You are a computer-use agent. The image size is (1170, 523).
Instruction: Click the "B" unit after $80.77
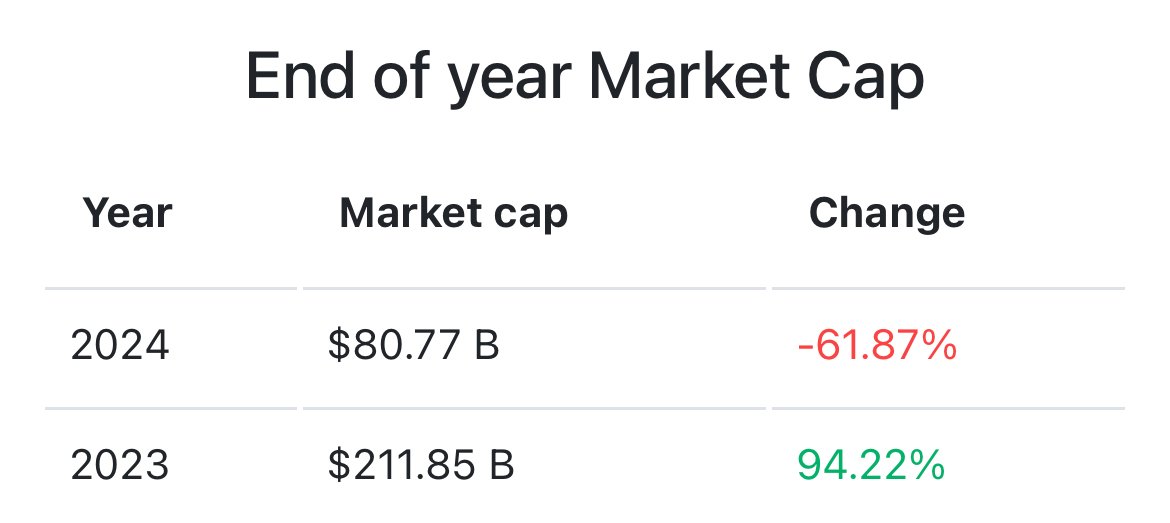(x=487, y=346)
